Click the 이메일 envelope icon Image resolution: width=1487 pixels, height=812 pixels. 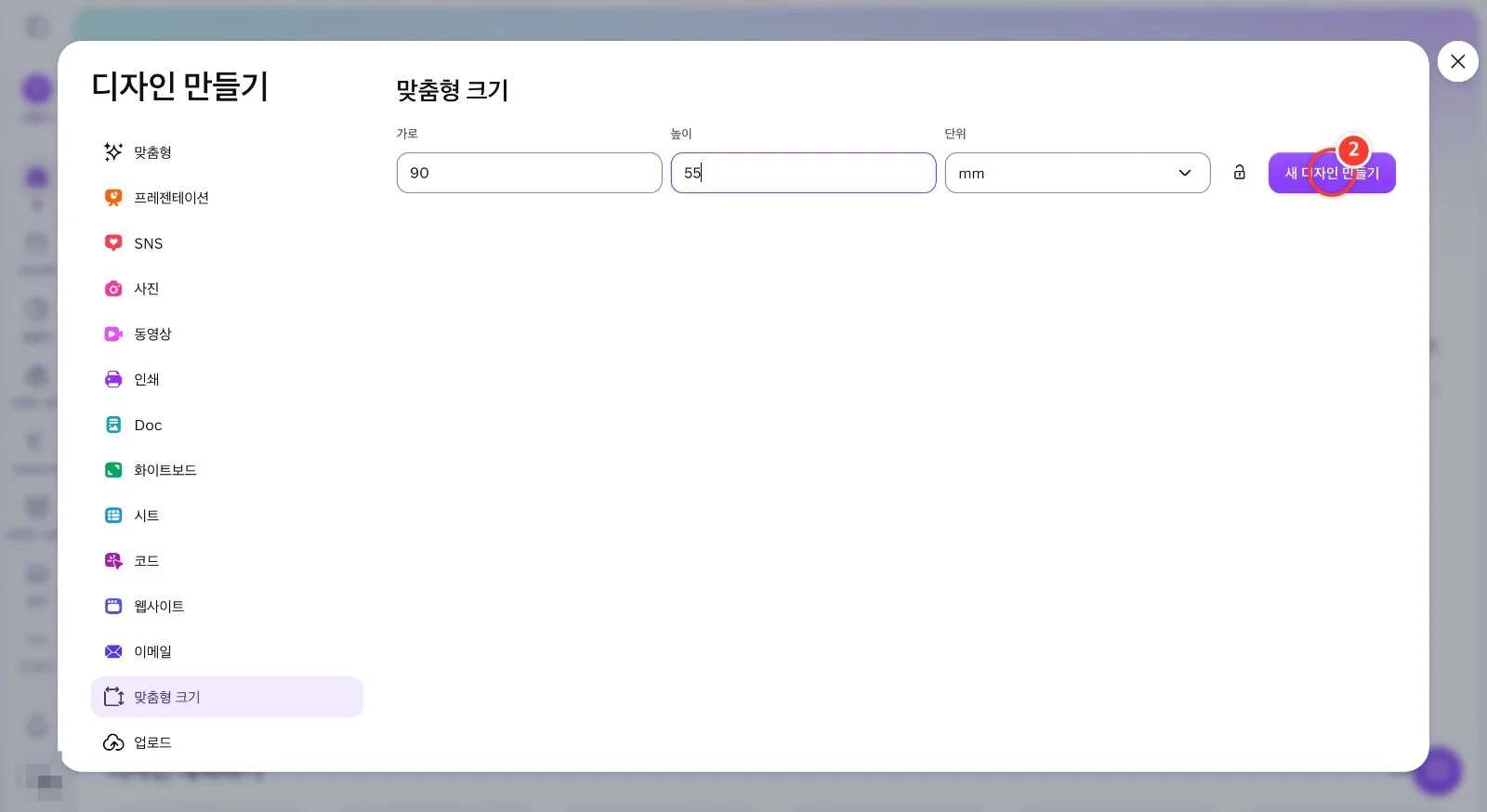pyautogui.click(x=113, y=651)
